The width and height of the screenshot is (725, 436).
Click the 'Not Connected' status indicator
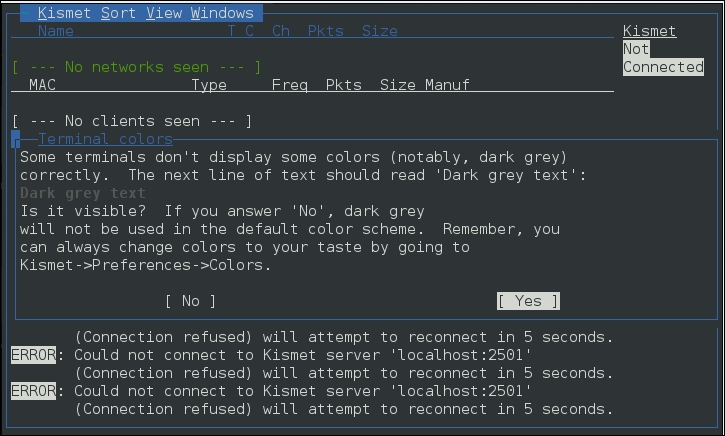point(663,58)
